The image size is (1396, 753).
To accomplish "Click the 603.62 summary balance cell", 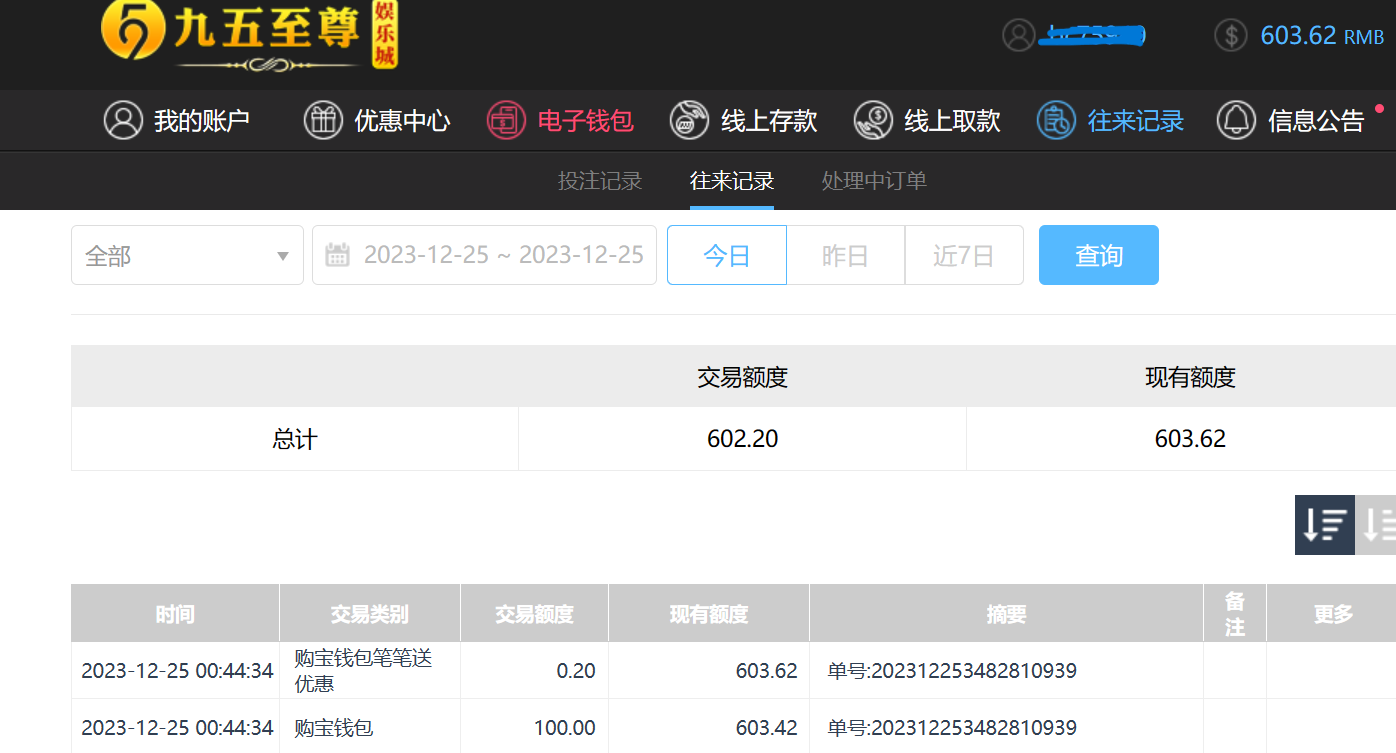I will coord(1190,439).
